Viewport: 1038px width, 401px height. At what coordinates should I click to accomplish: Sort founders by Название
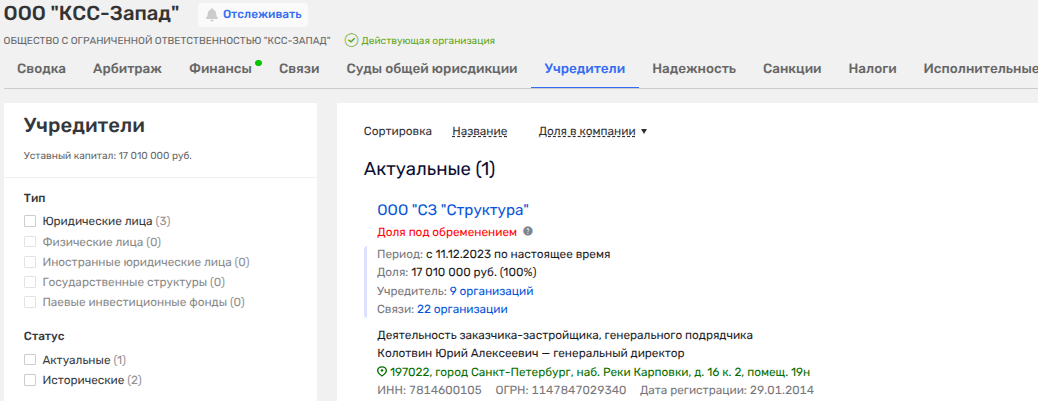click(479, 131)
